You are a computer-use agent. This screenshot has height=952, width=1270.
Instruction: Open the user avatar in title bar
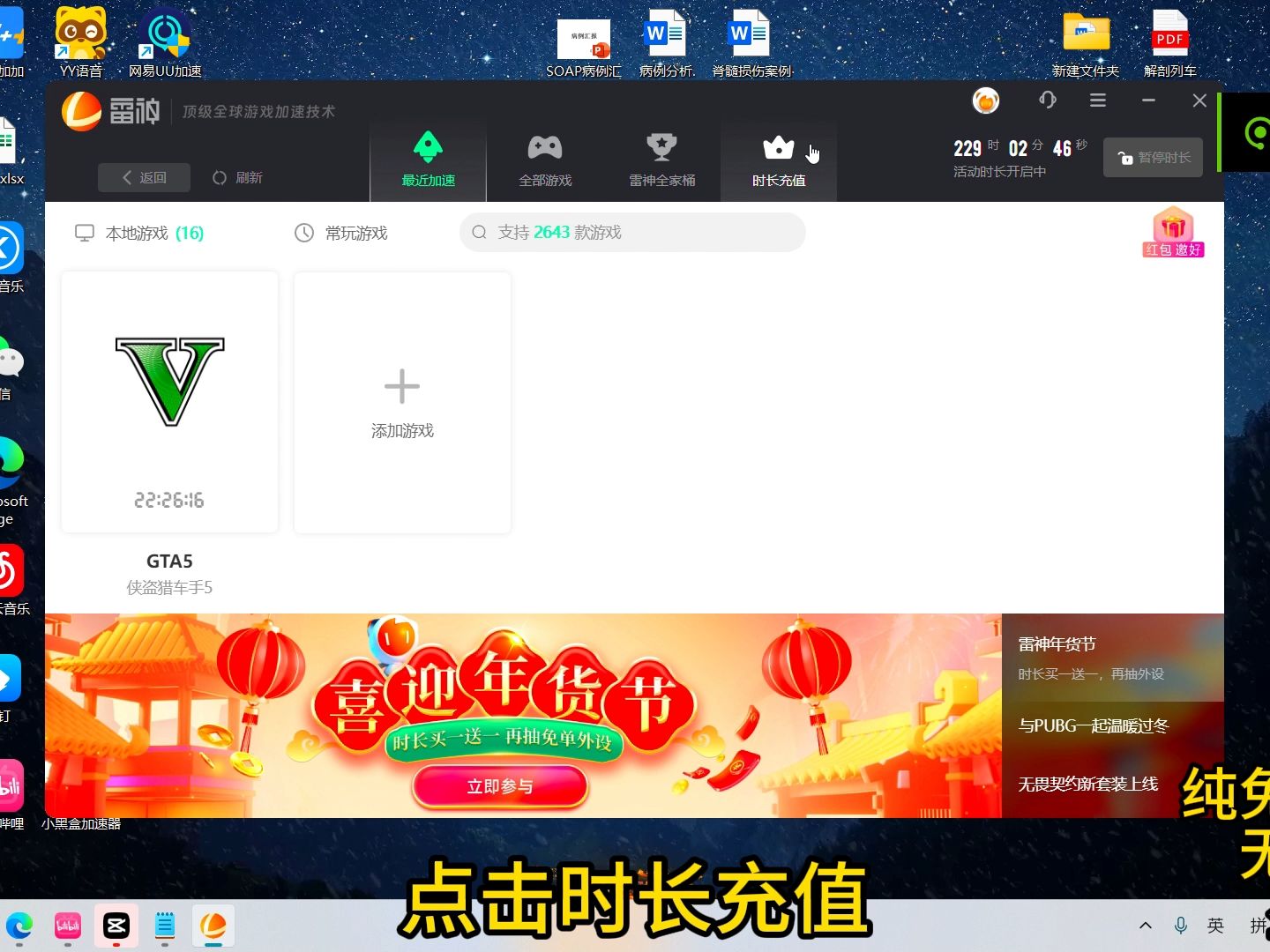click(x=986, y=100)
